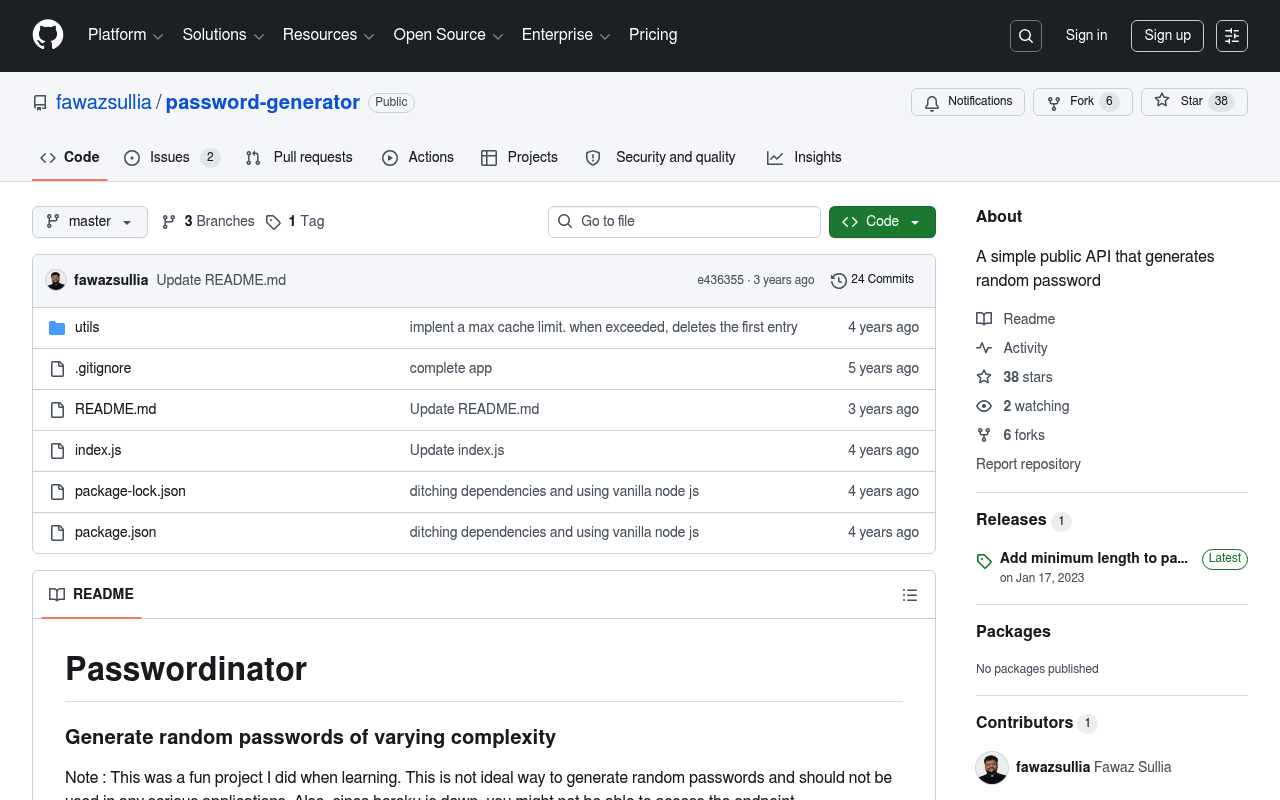Click the commit history clock icon

click(839, 281)
